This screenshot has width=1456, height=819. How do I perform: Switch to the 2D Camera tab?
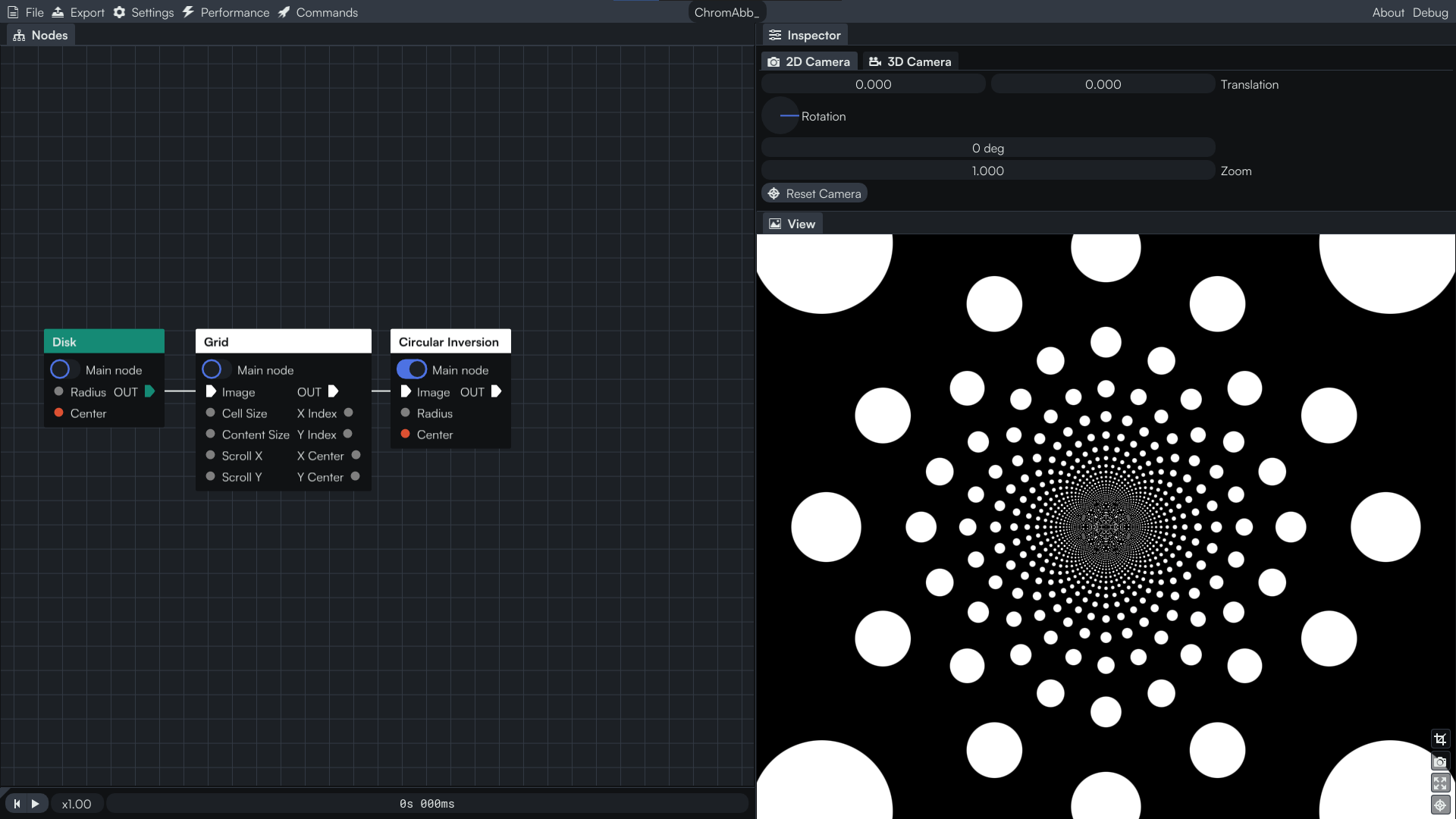(809, 61)
